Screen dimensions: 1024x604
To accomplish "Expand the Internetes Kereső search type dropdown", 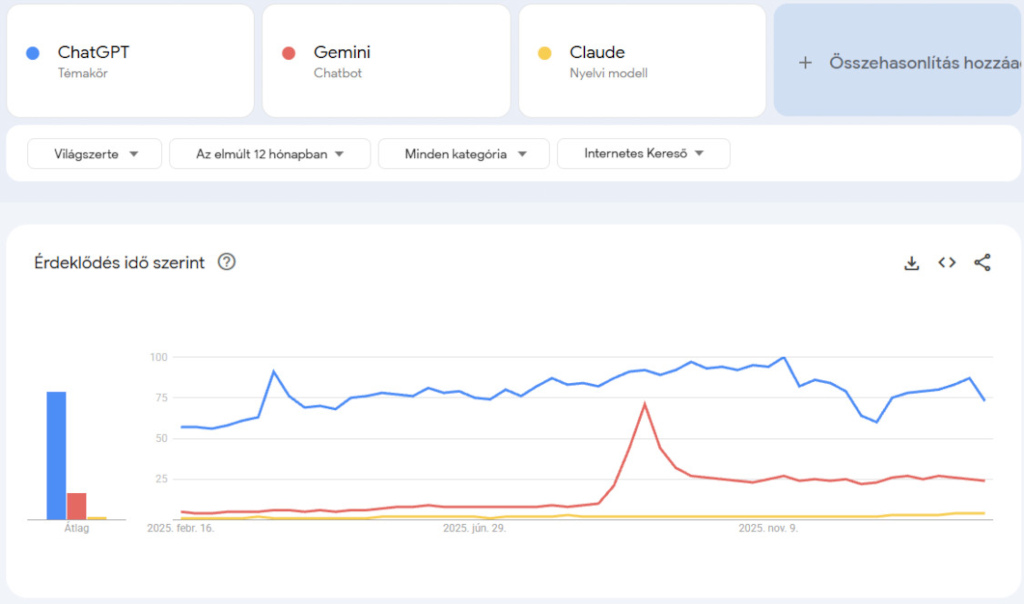I will point(643,154).
